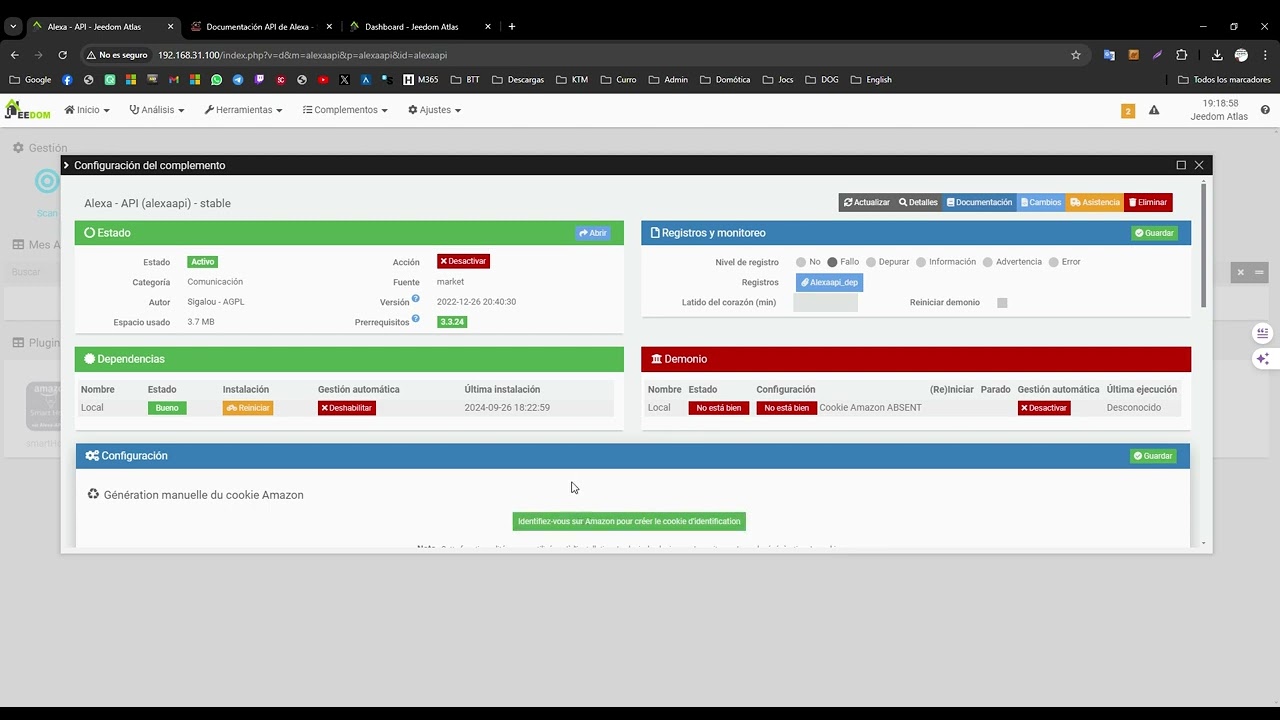1280x720 pixels.
Task: Click the Versión help tooltip icon
Action: pyautogui.click(x=416, y=299)
